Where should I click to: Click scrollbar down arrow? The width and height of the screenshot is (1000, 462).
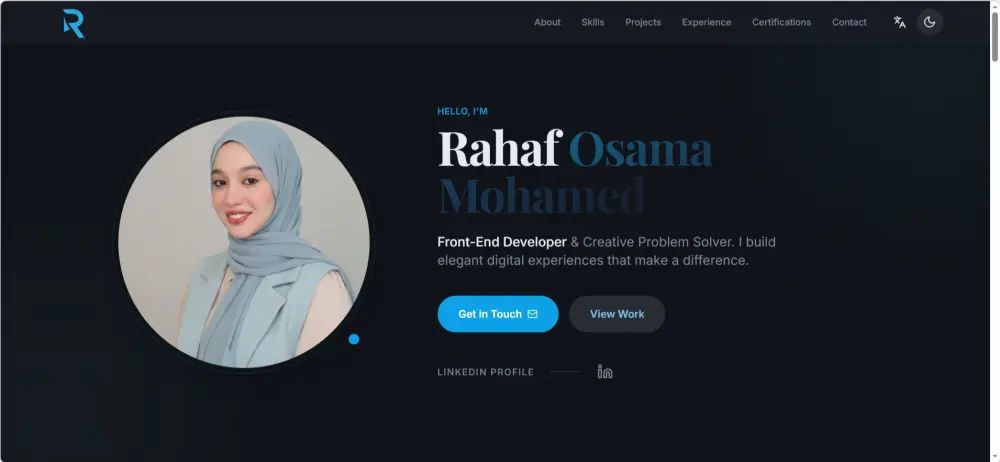(995, 457)
